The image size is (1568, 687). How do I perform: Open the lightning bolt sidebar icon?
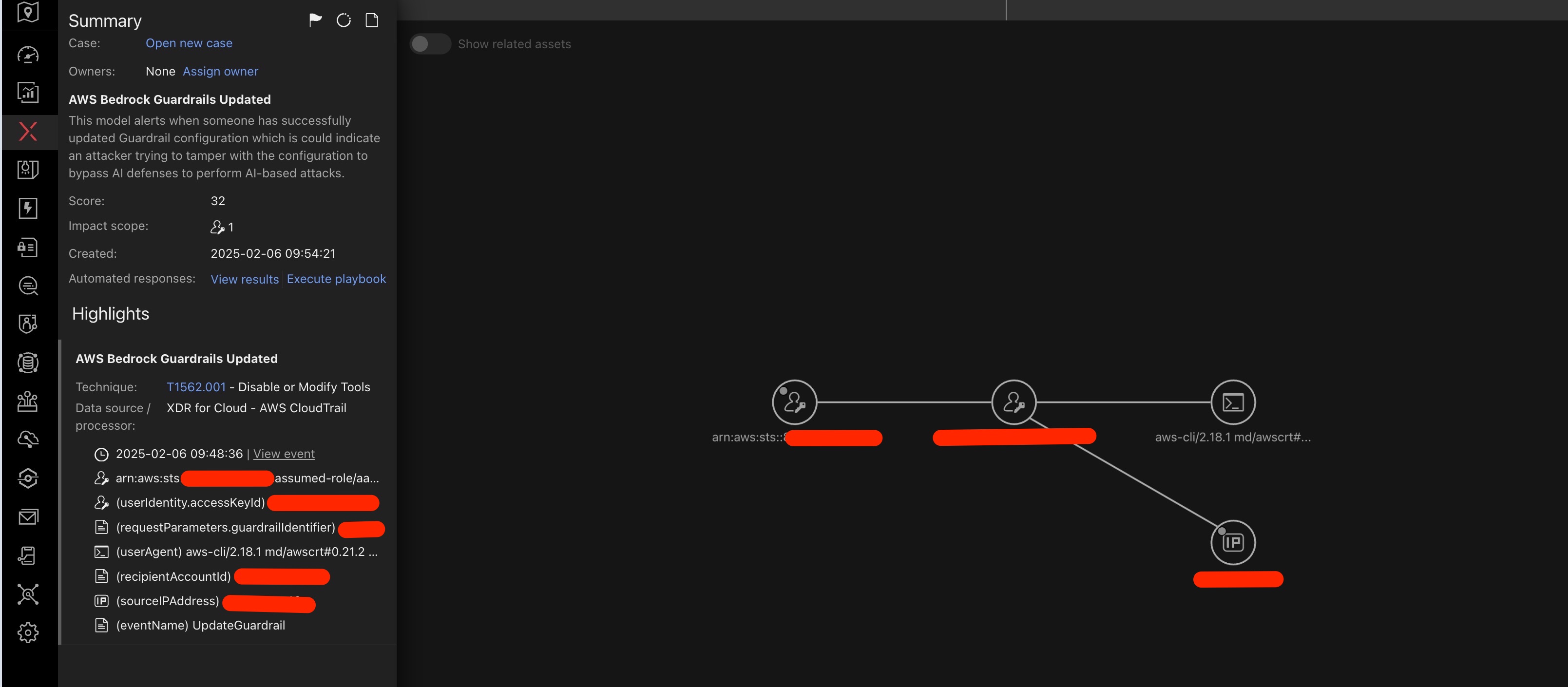coord(28,208)
